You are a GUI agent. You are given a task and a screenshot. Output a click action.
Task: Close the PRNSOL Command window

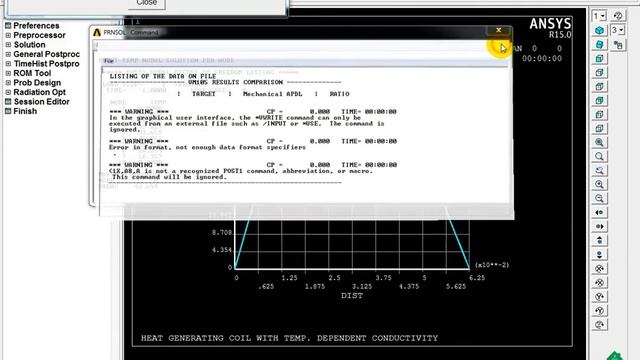pos(498,30)
